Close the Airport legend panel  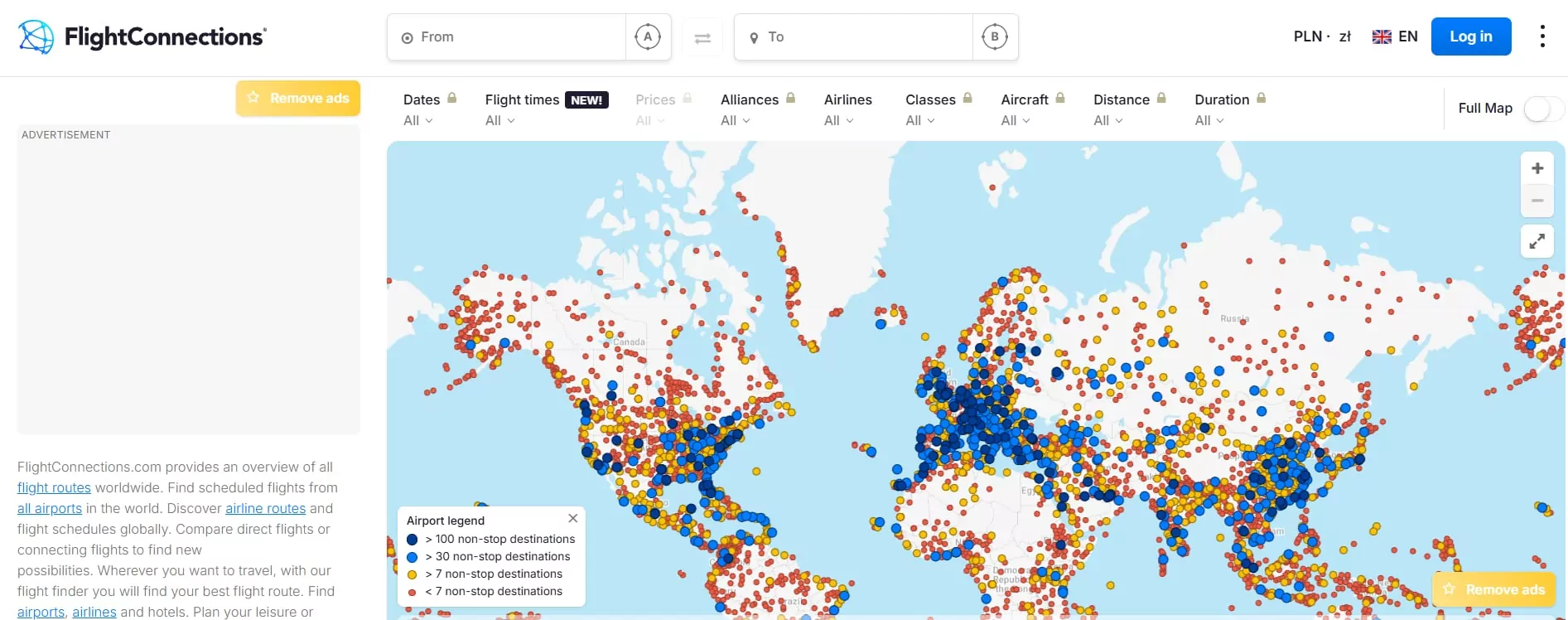572,518
